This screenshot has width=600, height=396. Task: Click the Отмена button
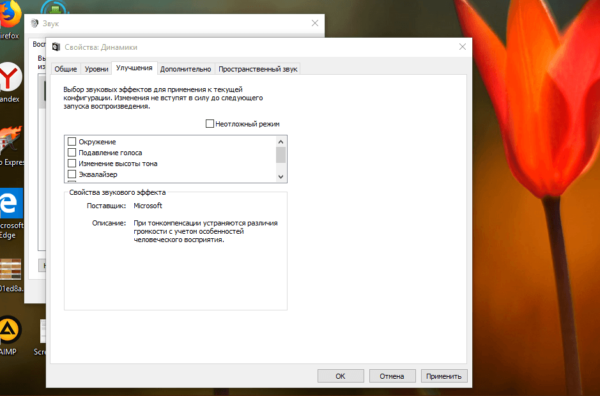(x=392, y=376)
